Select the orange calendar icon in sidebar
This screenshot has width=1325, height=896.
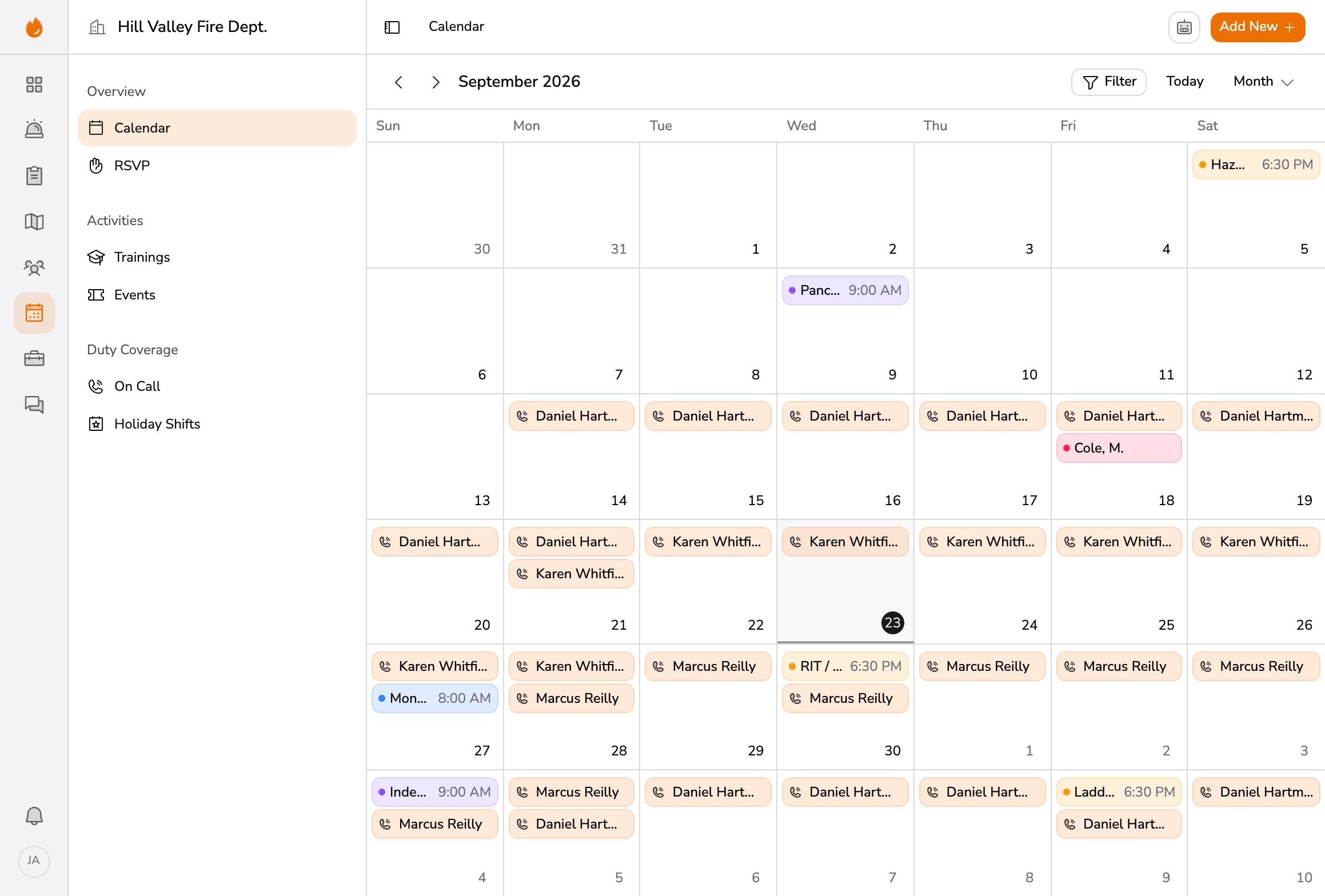click(x=34, y=313)
